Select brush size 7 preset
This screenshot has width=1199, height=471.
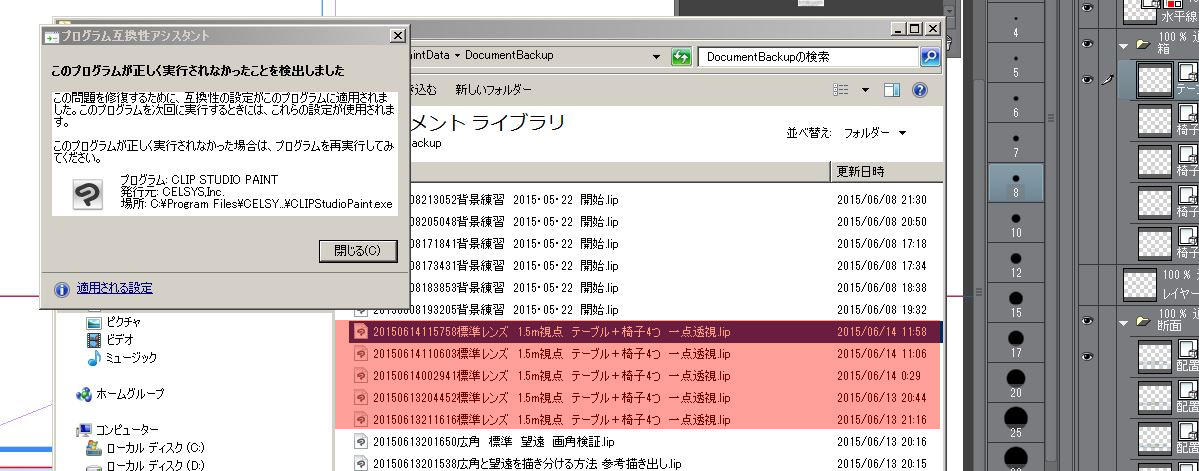coord(1015,144)
